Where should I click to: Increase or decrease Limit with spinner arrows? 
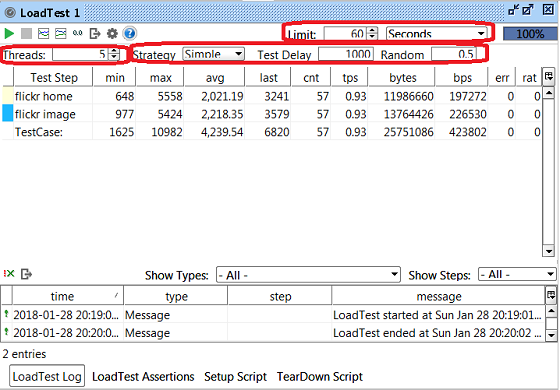(x=372, y=34)
